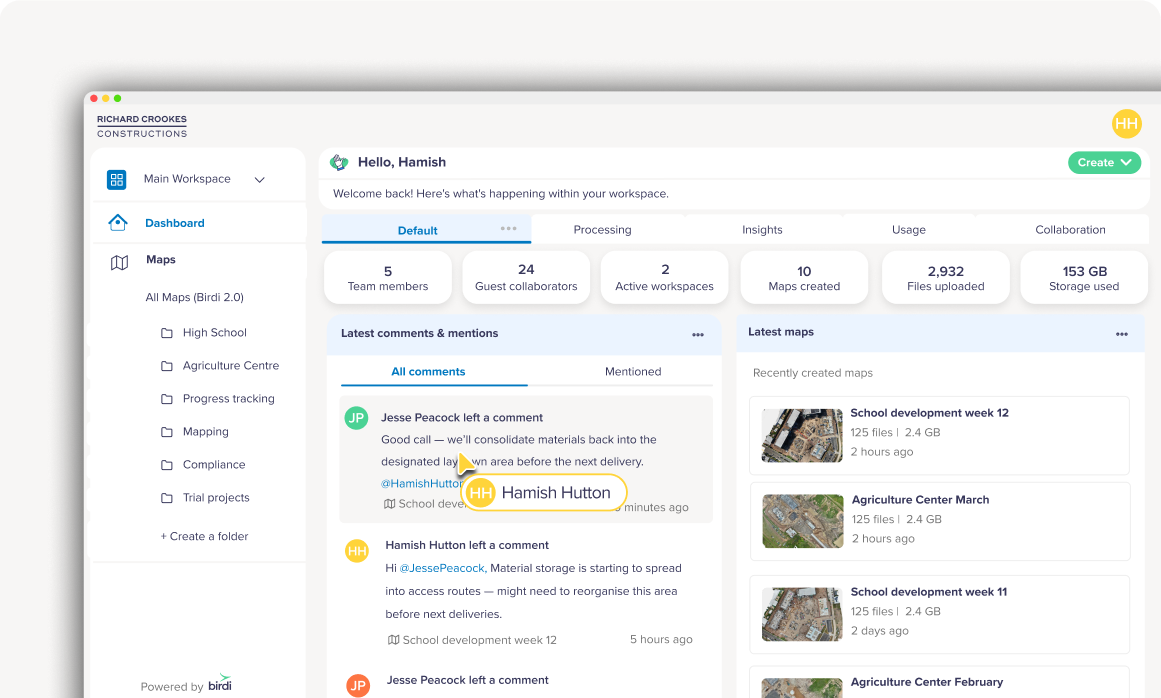1161x698 pixels.
Task: Click the Progress tracking folder icon
Action: (167, 399)
